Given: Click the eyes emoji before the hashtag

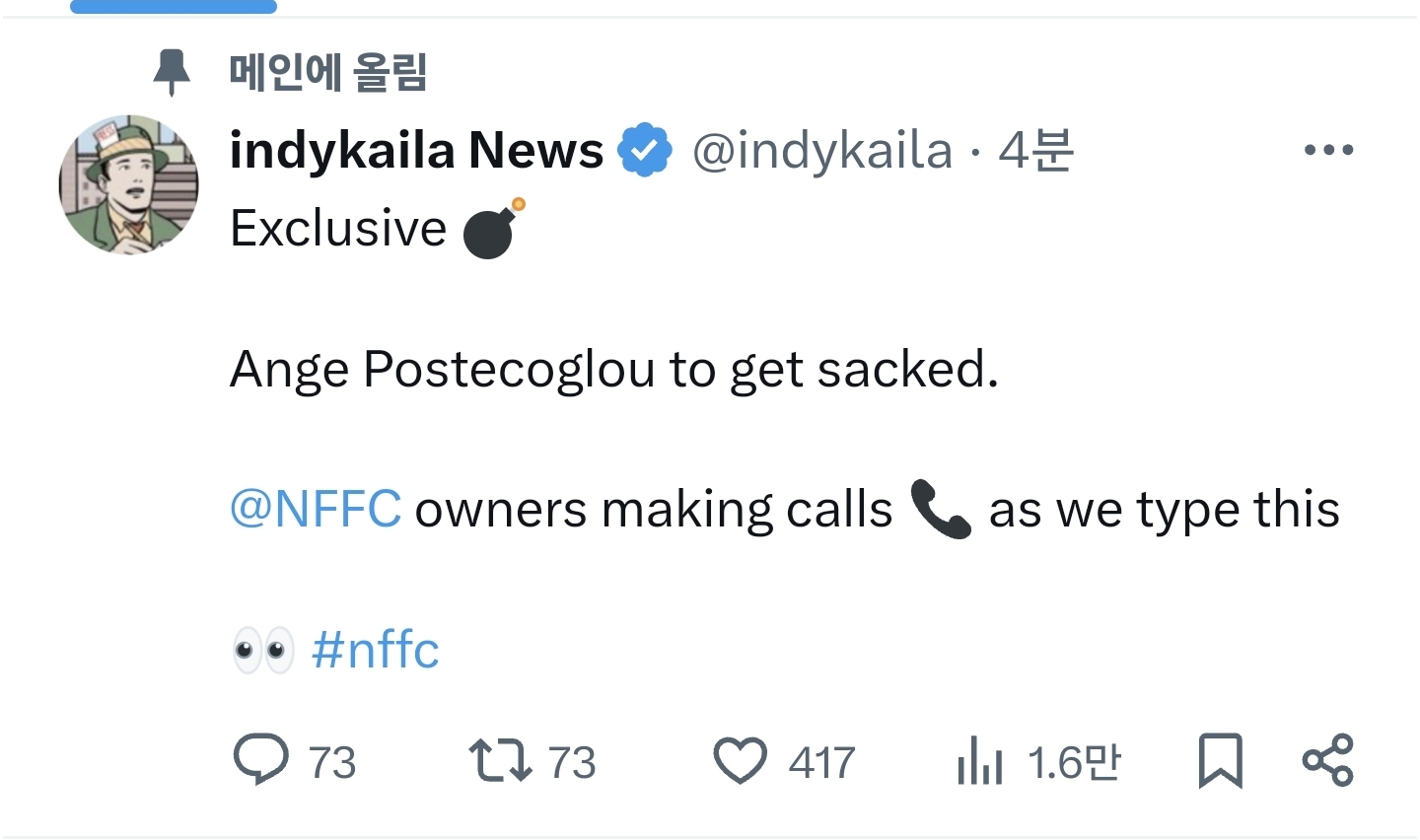Looking at the screenshot, I should coord(263,650).
